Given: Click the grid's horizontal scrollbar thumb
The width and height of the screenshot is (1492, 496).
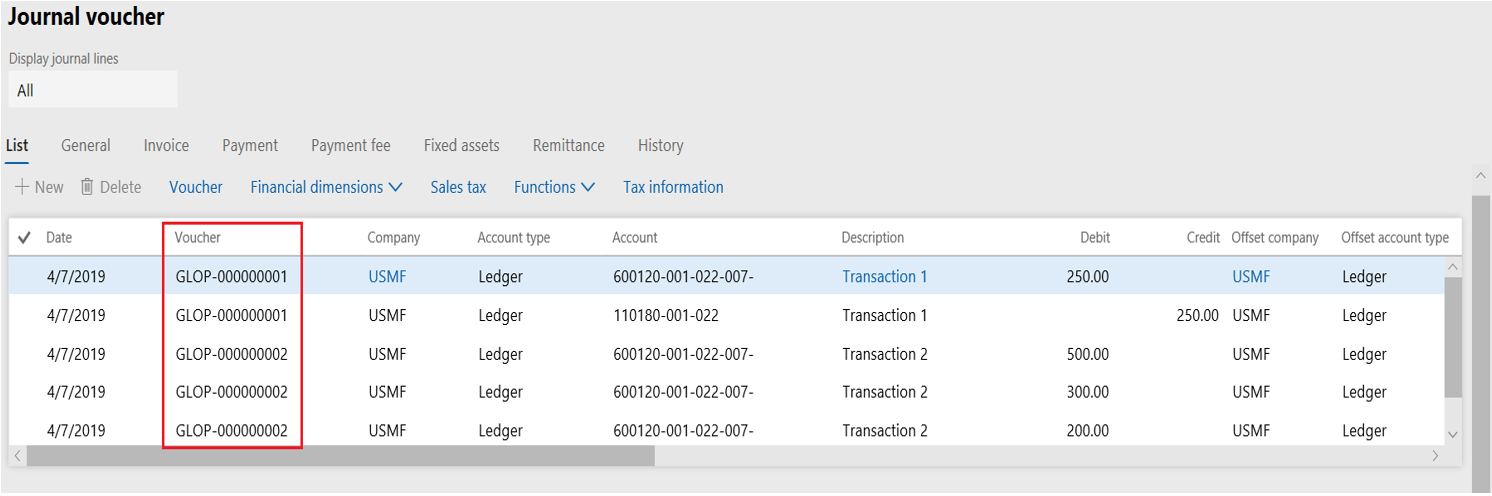Looking at the screenshot, I should 340,456.
